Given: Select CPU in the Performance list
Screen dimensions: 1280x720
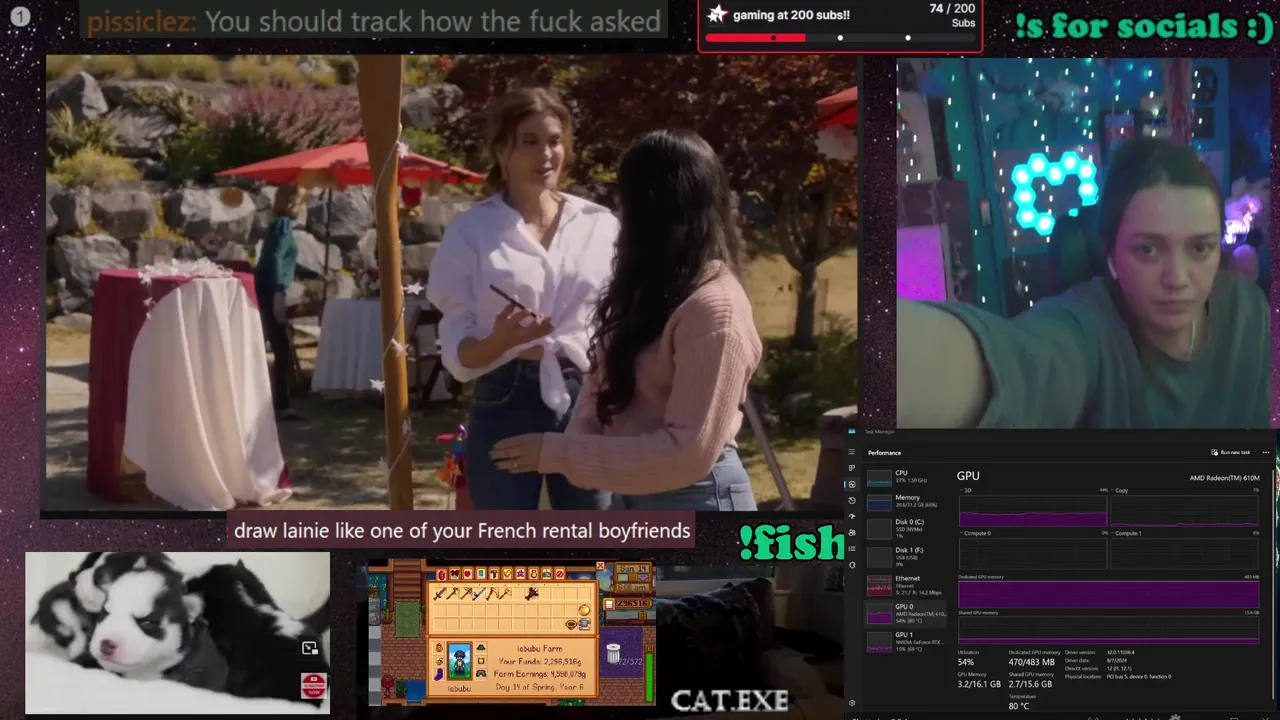Looking at the screenshot, I should [x=905, y=478].
